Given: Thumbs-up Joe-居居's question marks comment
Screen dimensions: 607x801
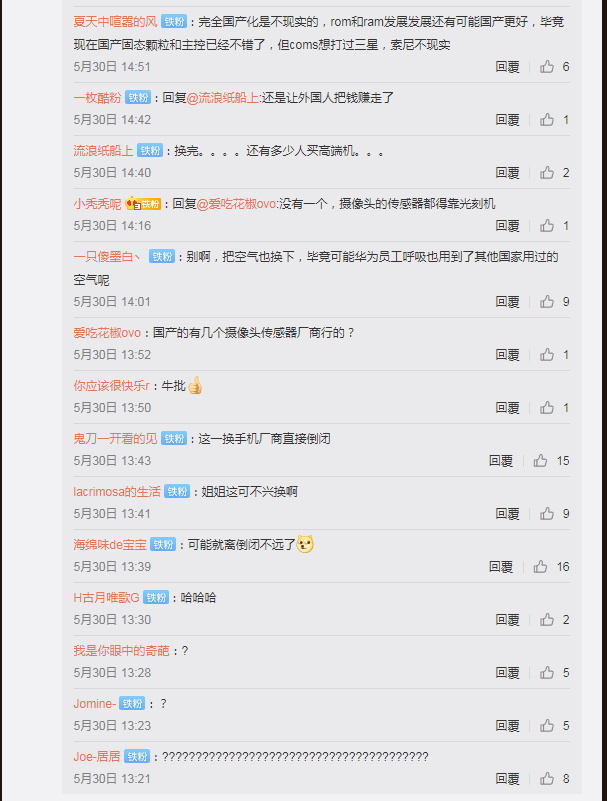Looking at the screenshot, I should pyautogui.click(x=547, y=779).
